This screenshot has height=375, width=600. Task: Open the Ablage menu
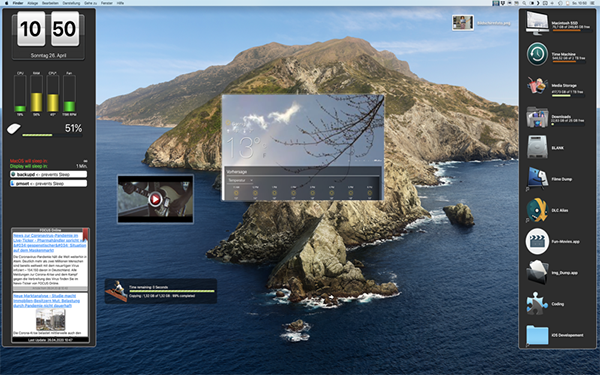(33, 3)
